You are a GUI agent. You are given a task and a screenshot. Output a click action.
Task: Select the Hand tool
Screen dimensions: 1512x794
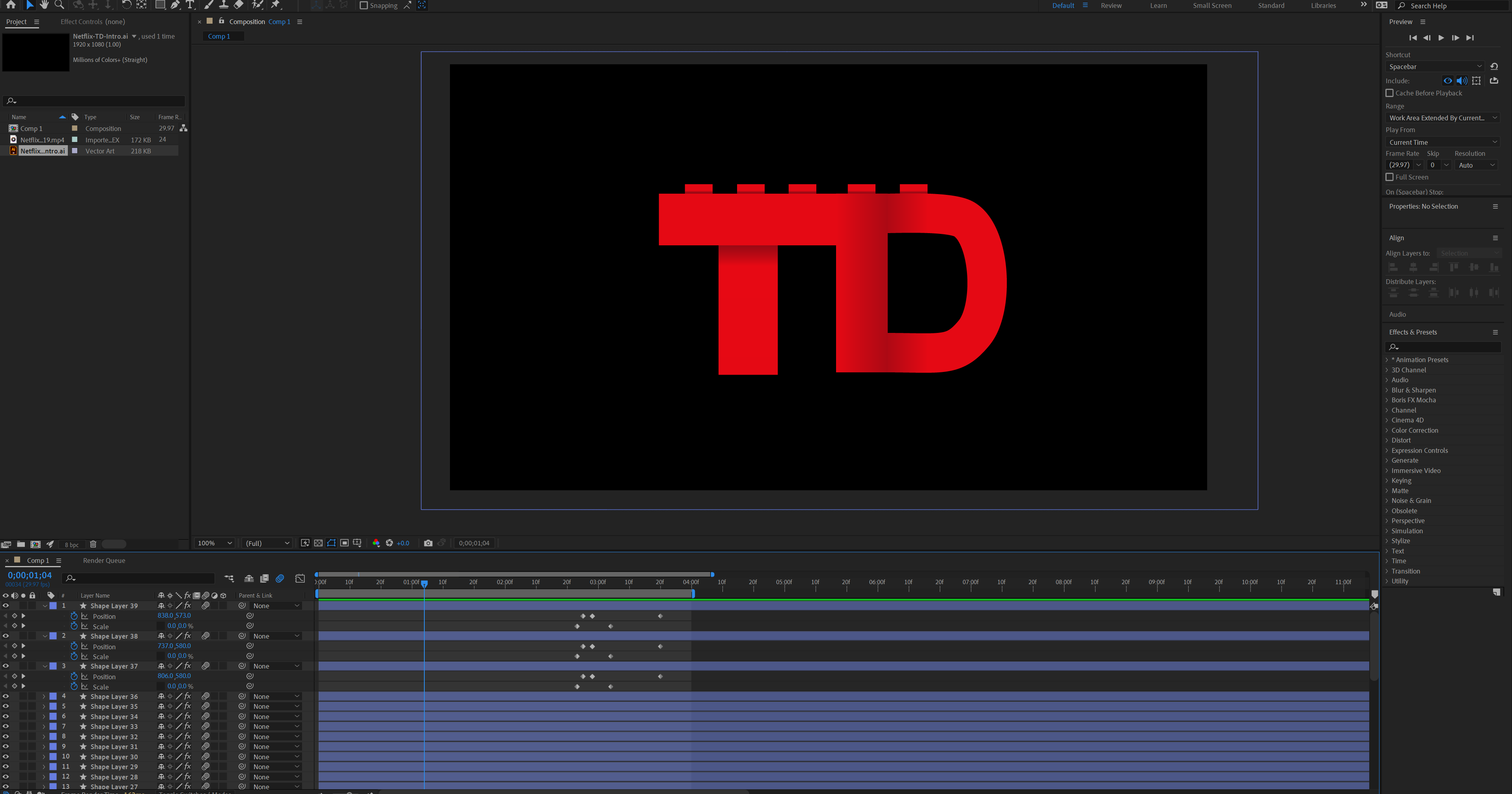44,5
